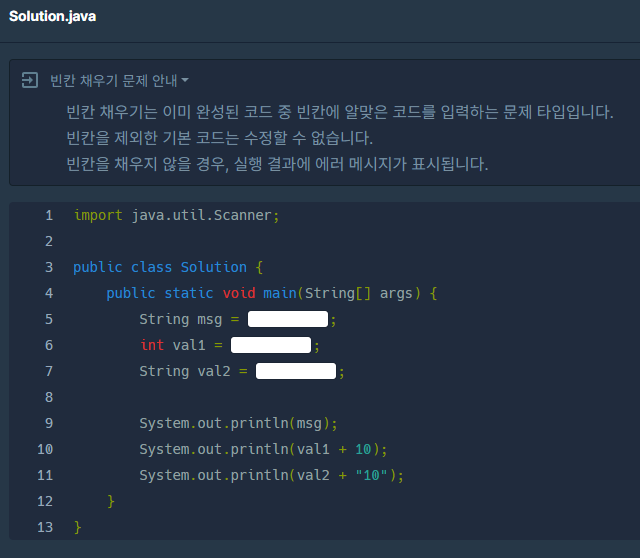Screen dimensions: 640x558
Task: Click the first guide sentence about 빈칸 채우기는
Action: pos(340,112)
